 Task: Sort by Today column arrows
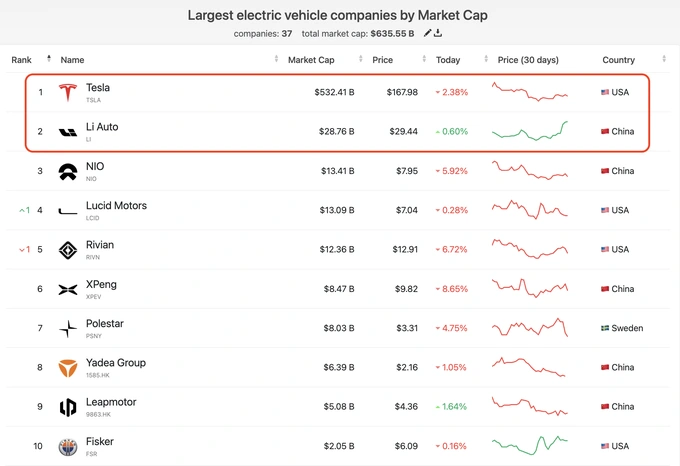tap(486, 59)
